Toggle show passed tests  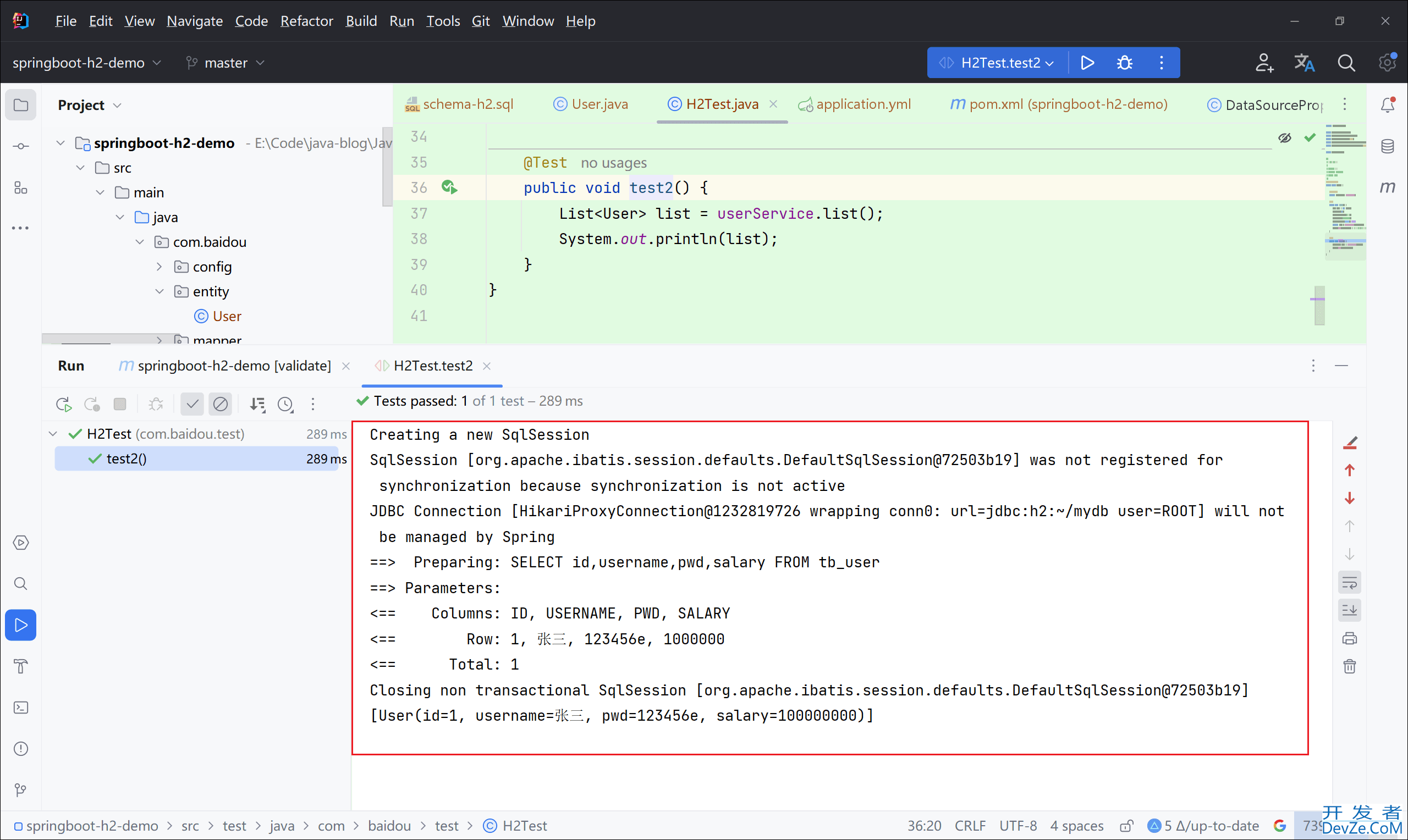(x=193, y=404)
